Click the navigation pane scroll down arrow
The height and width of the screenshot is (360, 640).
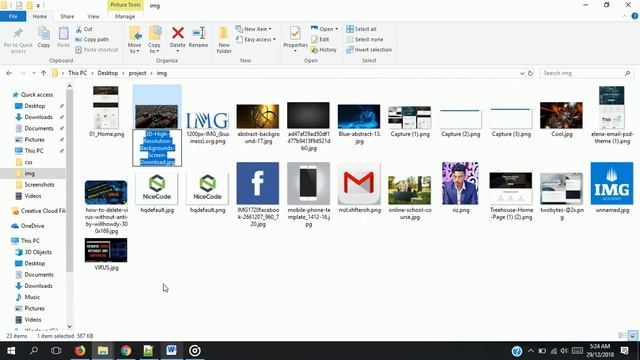coord(69,327)
